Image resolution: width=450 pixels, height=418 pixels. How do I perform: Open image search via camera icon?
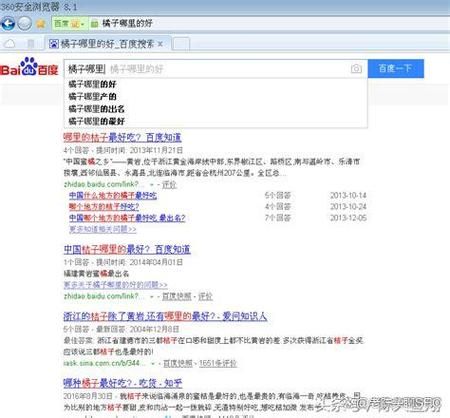356,69
